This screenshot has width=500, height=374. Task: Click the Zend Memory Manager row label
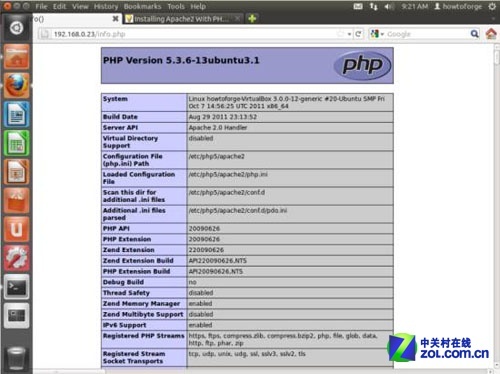(141, 303)
